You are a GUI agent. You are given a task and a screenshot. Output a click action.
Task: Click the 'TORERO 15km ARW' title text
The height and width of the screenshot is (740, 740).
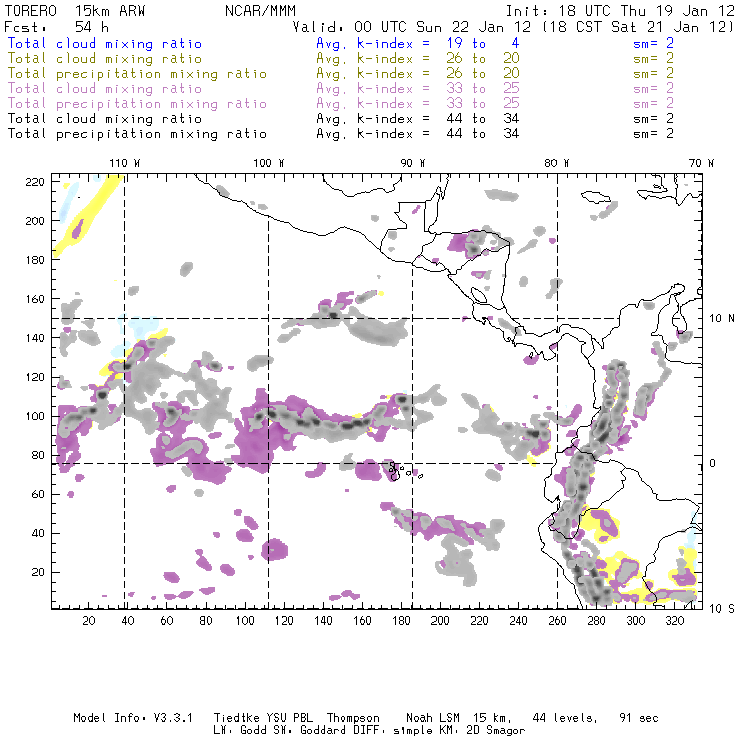(75, 11)
